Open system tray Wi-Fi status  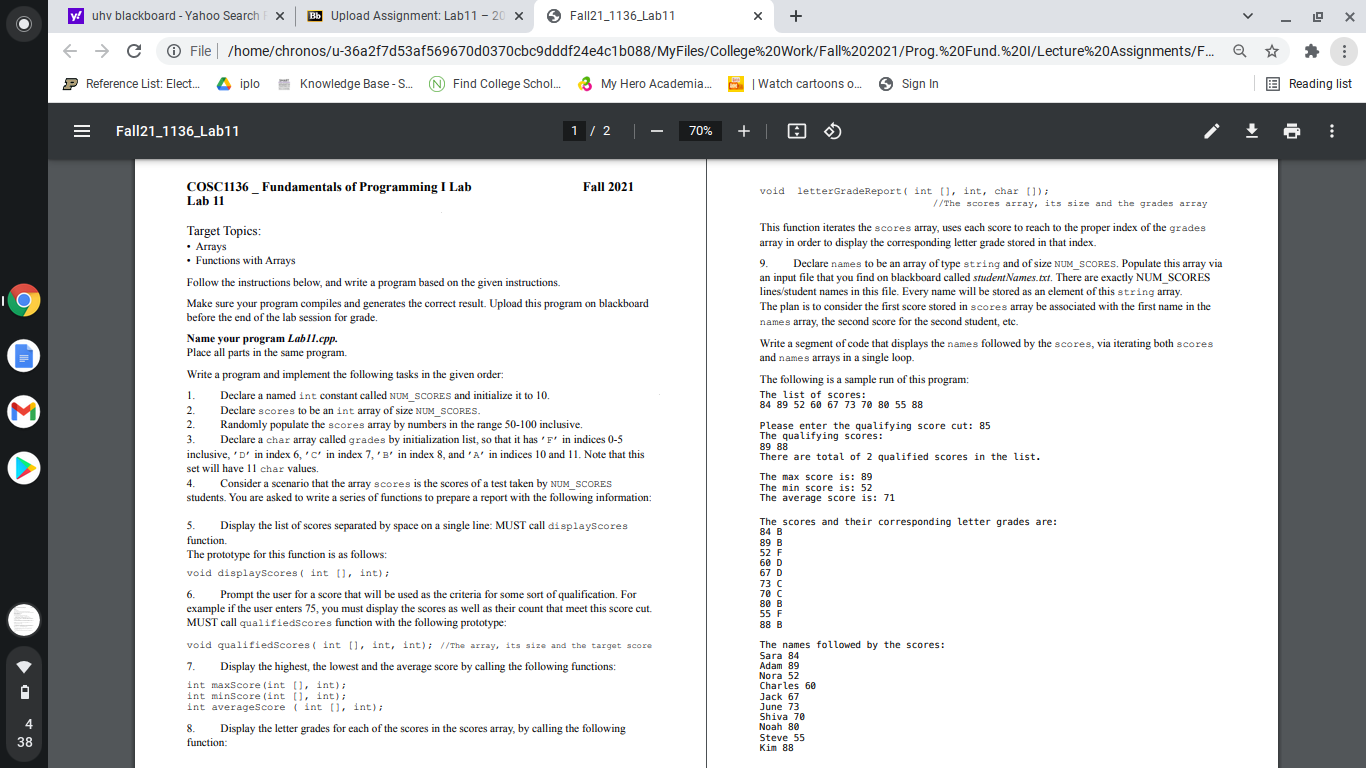click(x=24, y=667)
